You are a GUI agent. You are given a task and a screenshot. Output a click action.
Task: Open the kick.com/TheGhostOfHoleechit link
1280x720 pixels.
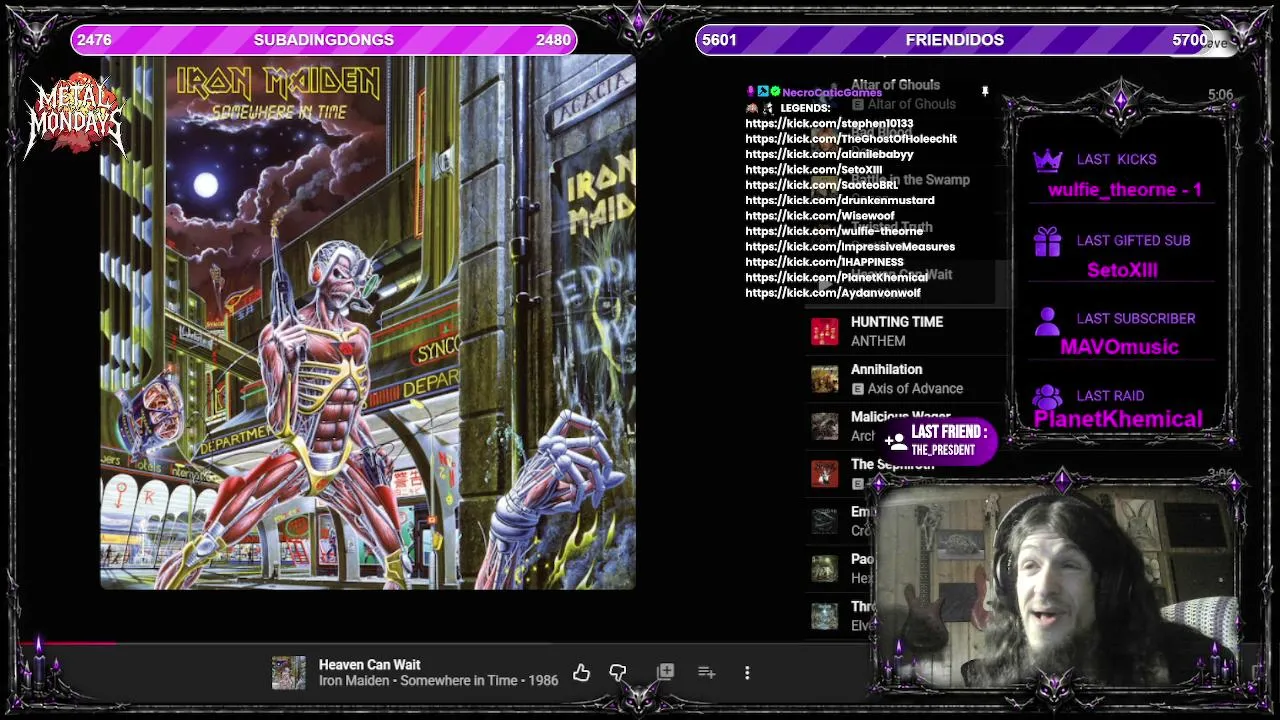pos(851,139)
